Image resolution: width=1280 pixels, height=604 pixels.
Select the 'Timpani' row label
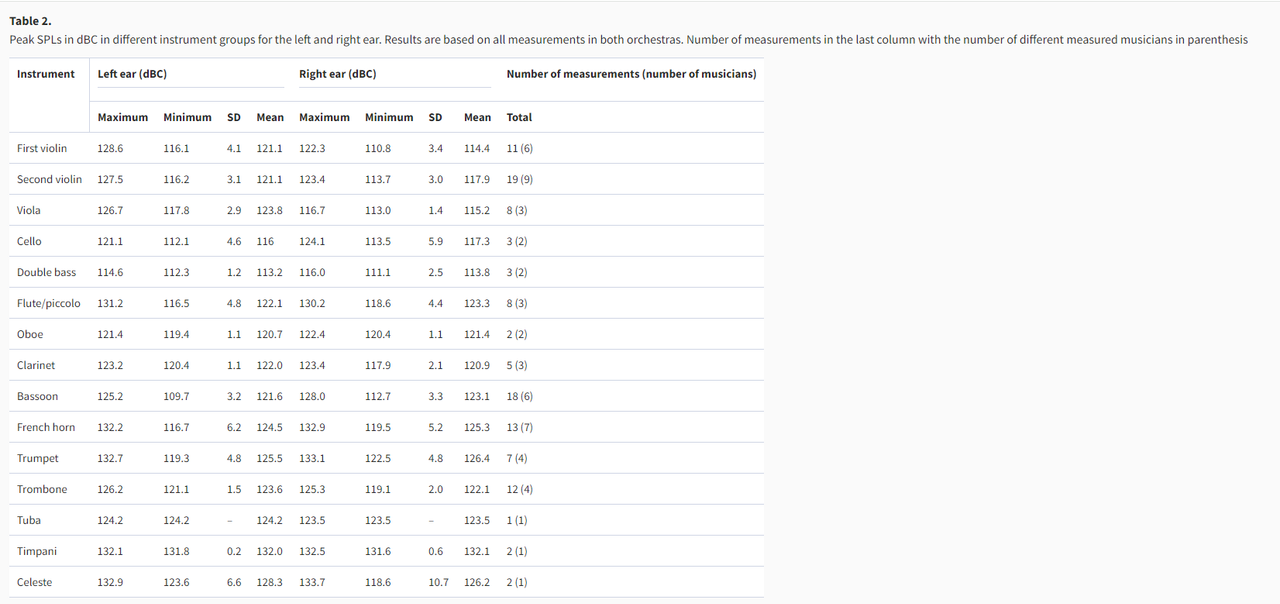pos(37,551)
